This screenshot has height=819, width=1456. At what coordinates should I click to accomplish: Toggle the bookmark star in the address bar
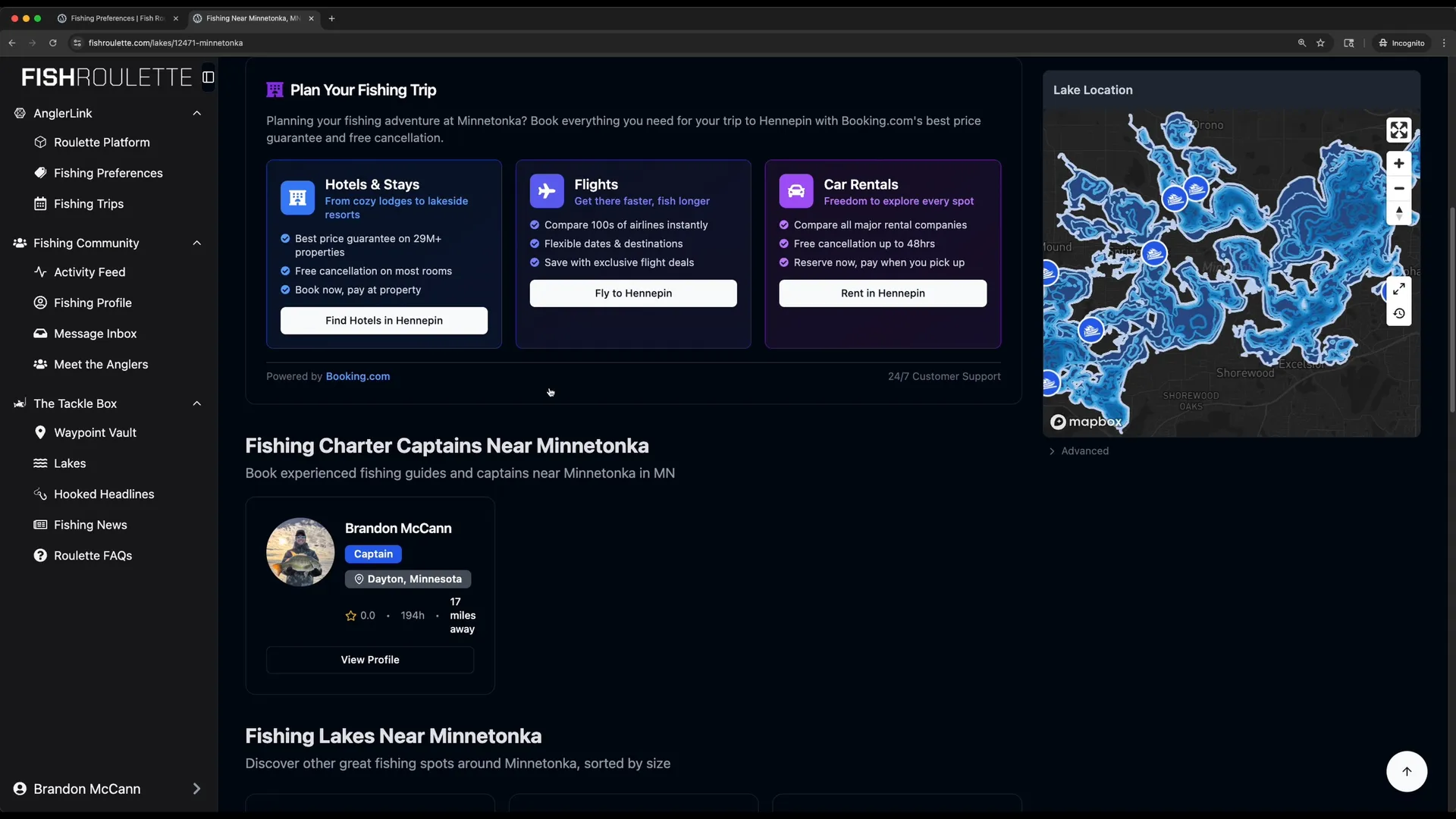pyautogui.click(x=1320, y=43)
